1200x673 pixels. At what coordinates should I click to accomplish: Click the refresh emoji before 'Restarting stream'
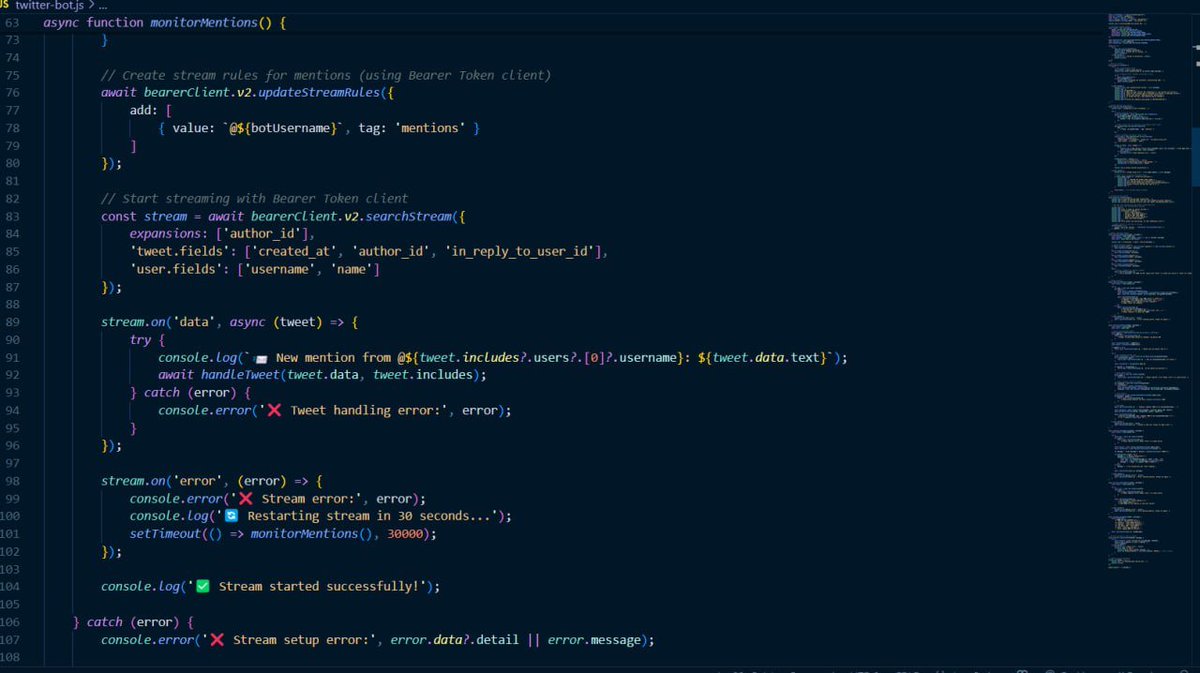coord(231,516)
